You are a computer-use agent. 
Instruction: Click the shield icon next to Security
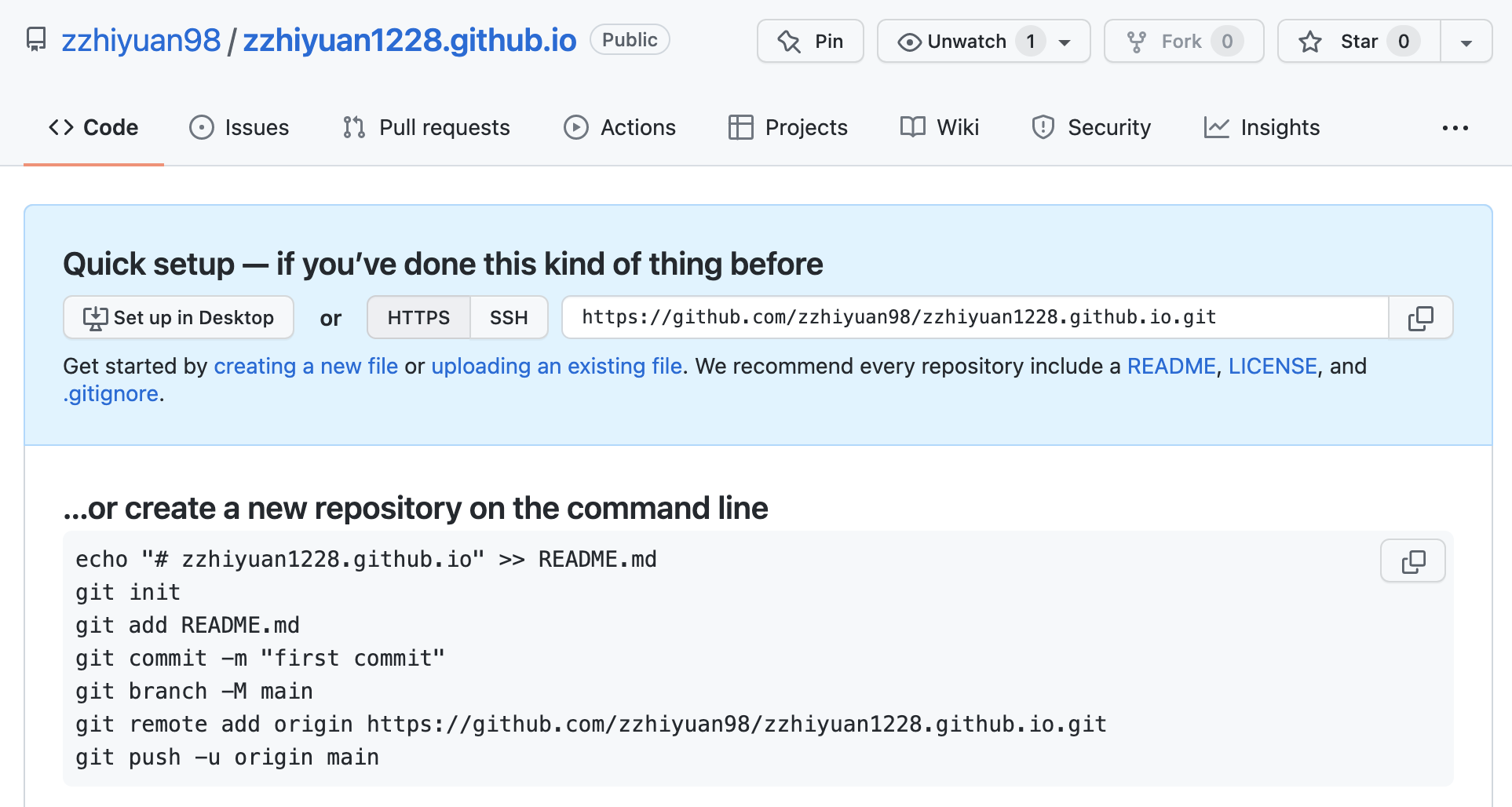1043,127
